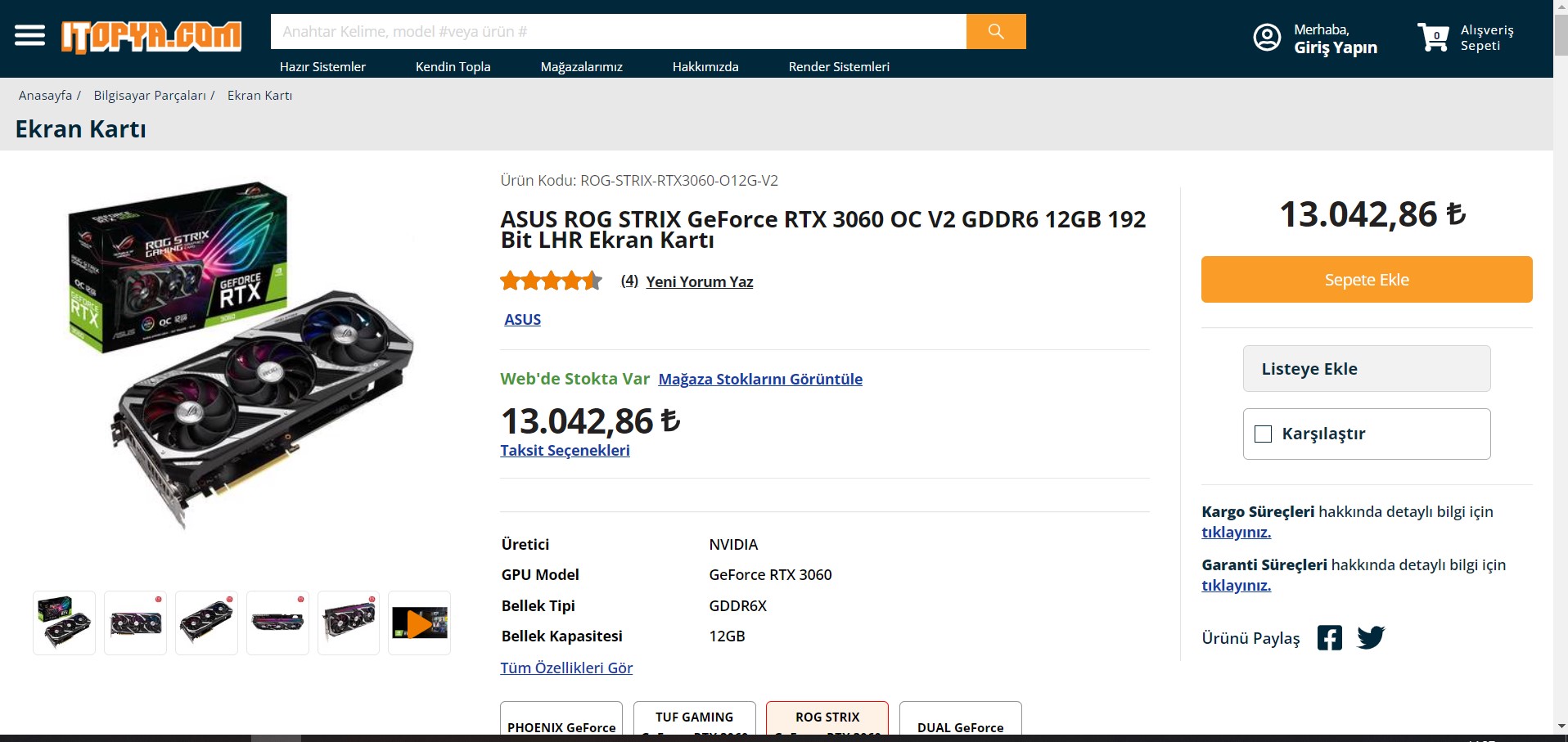The height and width of the screenshot is (742, 1568).
Task: Click the price below the stock status
Action: click(x=590, y=421)
